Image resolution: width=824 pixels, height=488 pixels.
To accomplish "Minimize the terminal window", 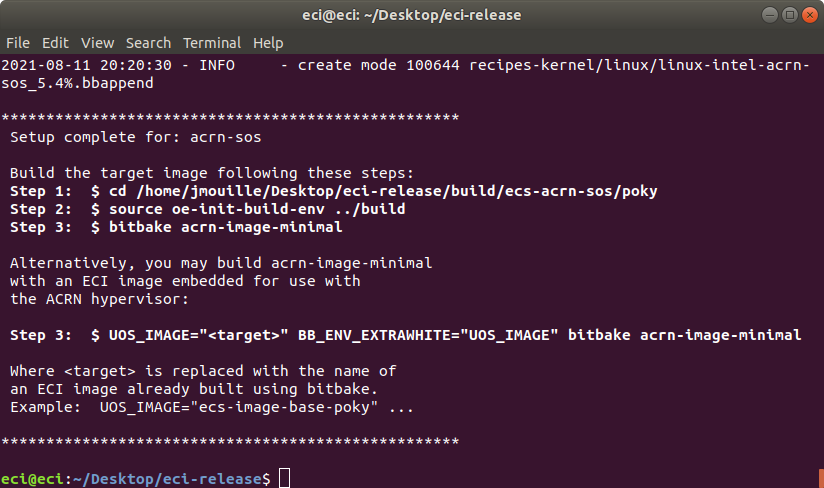I will click(x=770, y=15).
